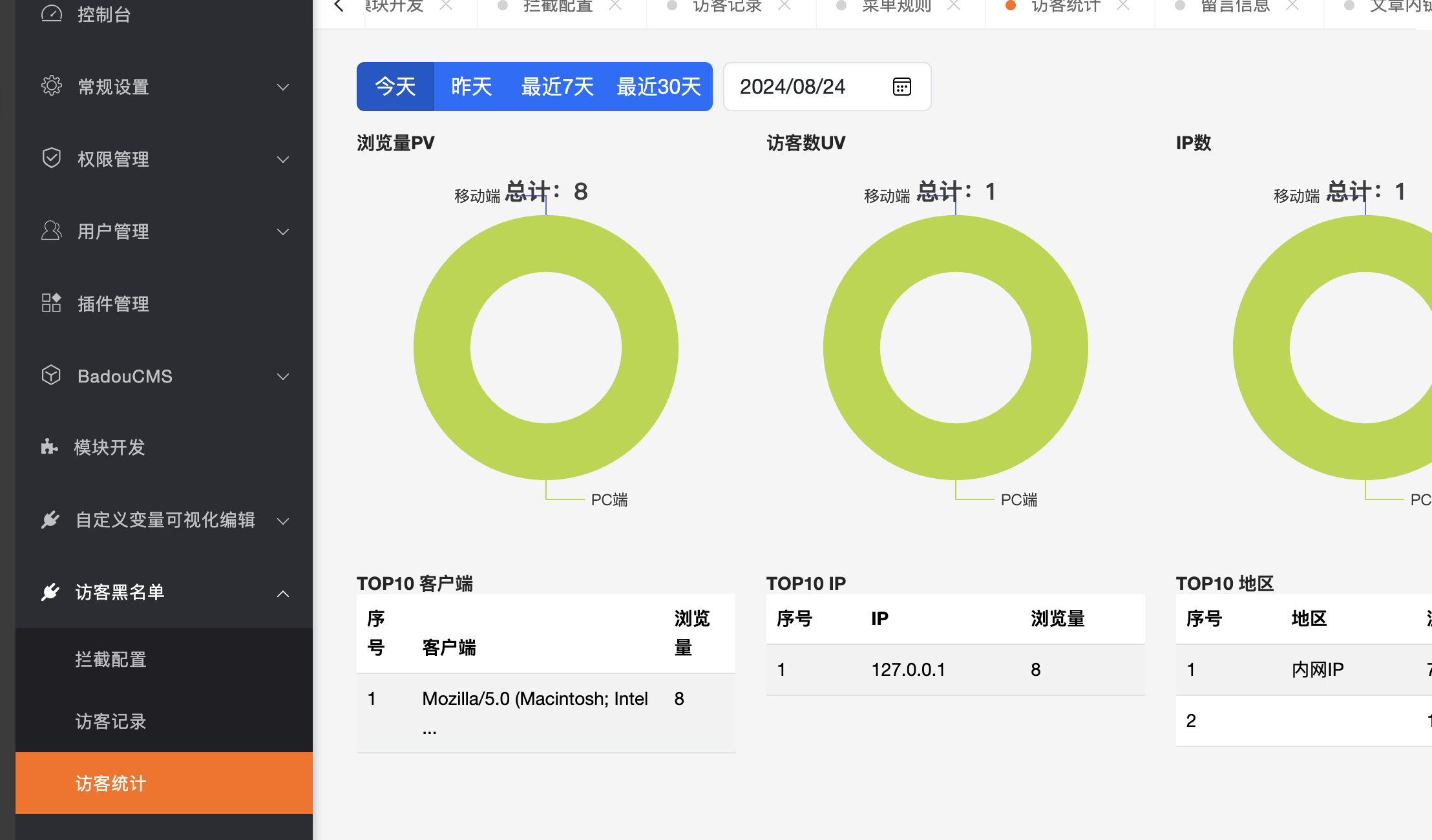
Task: Select the 最近30天 filter option
Action: (658, 87)
